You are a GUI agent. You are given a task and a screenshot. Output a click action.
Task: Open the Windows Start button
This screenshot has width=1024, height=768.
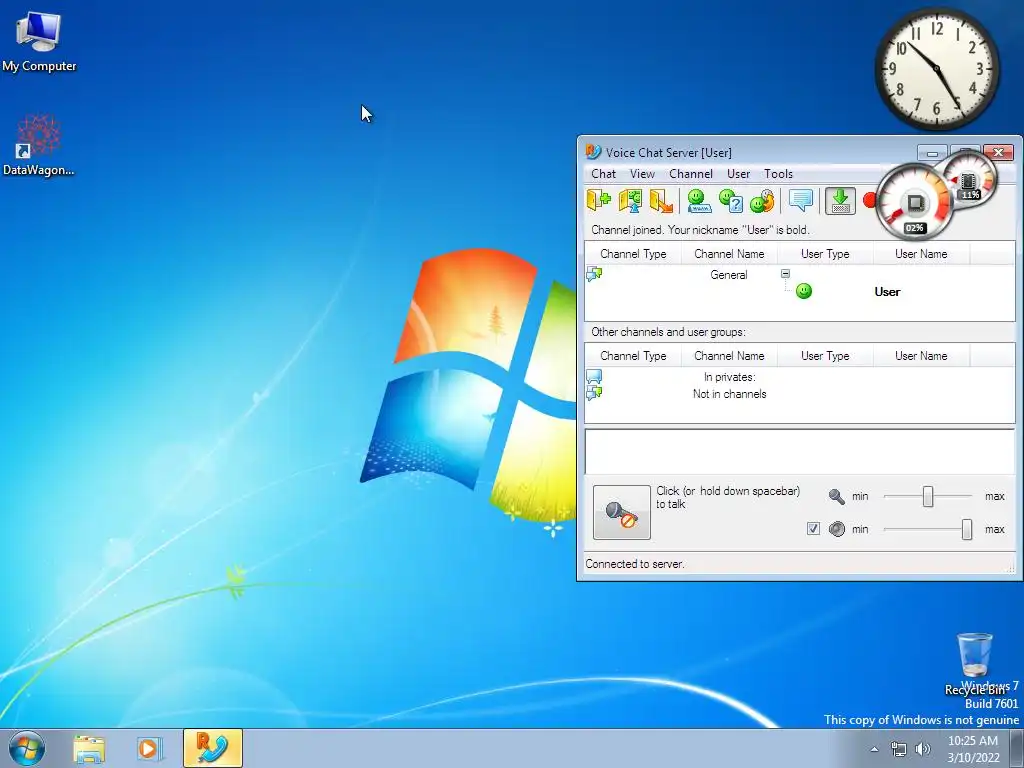pos(26,748)
